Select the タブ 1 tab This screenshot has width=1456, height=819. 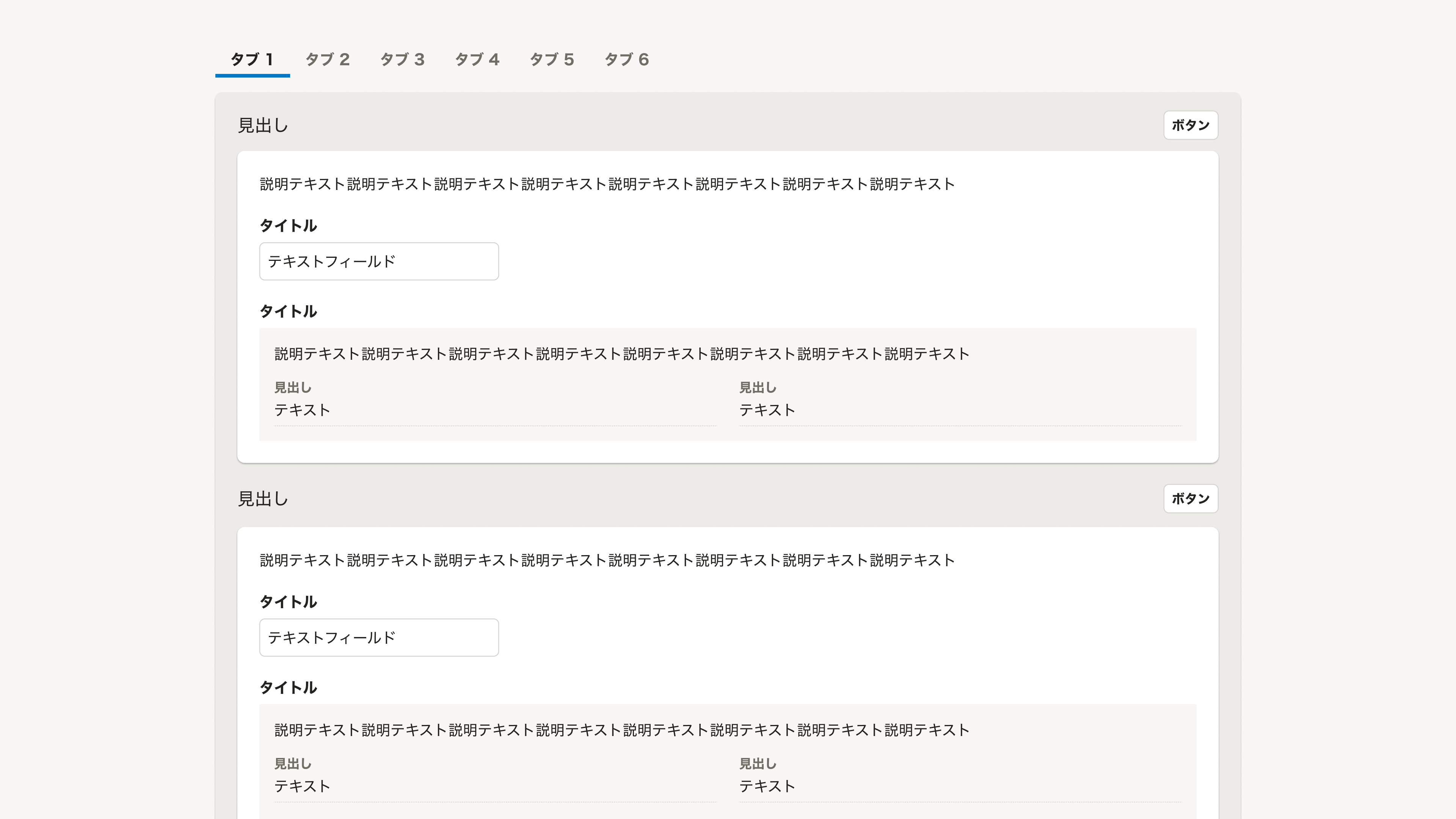pos(252,60)
